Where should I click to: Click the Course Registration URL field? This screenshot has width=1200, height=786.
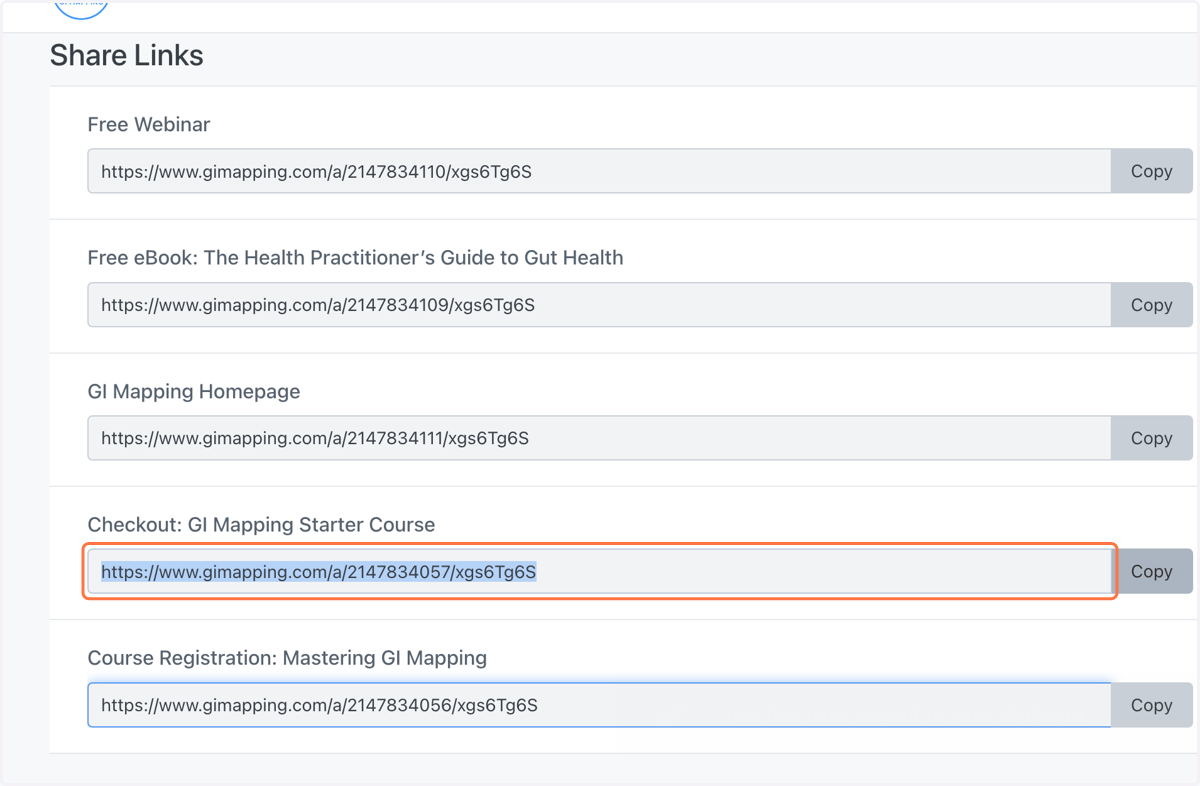tap(599, 705)
